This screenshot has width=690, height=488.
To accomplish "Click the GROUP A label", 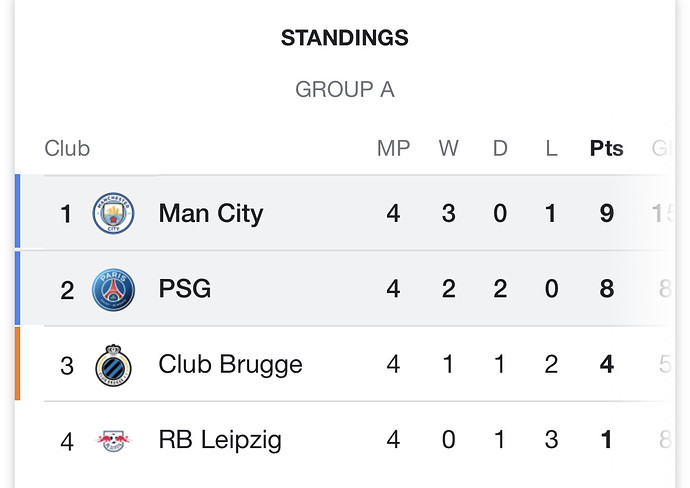I will pos(345,90).
